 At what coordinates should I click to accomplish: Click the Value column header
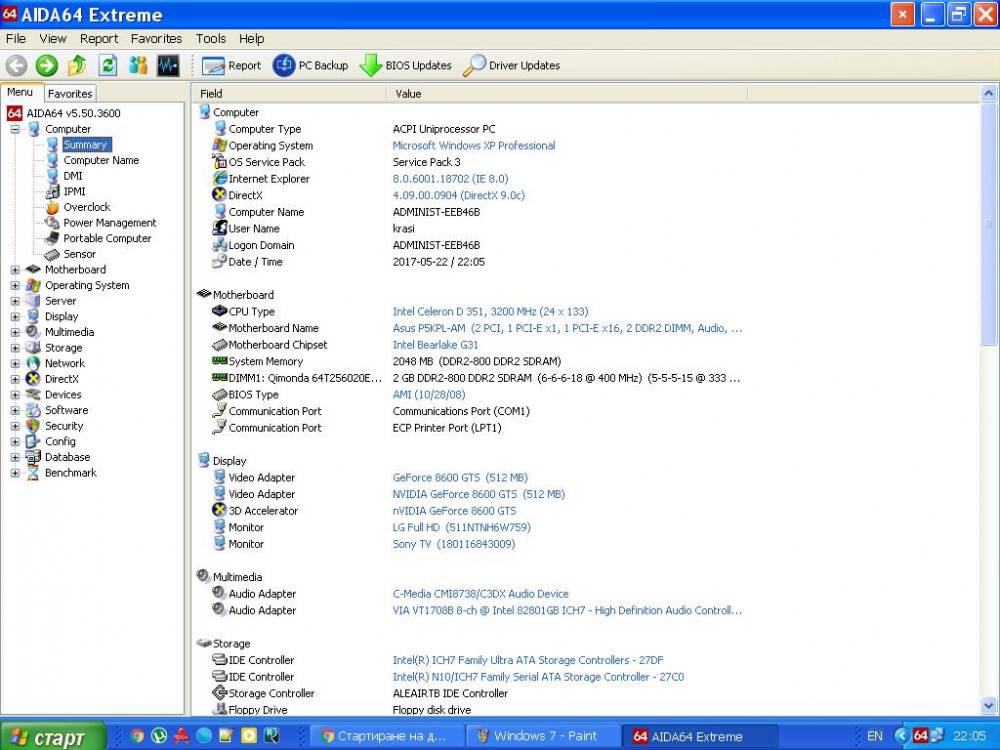point(566,94)
